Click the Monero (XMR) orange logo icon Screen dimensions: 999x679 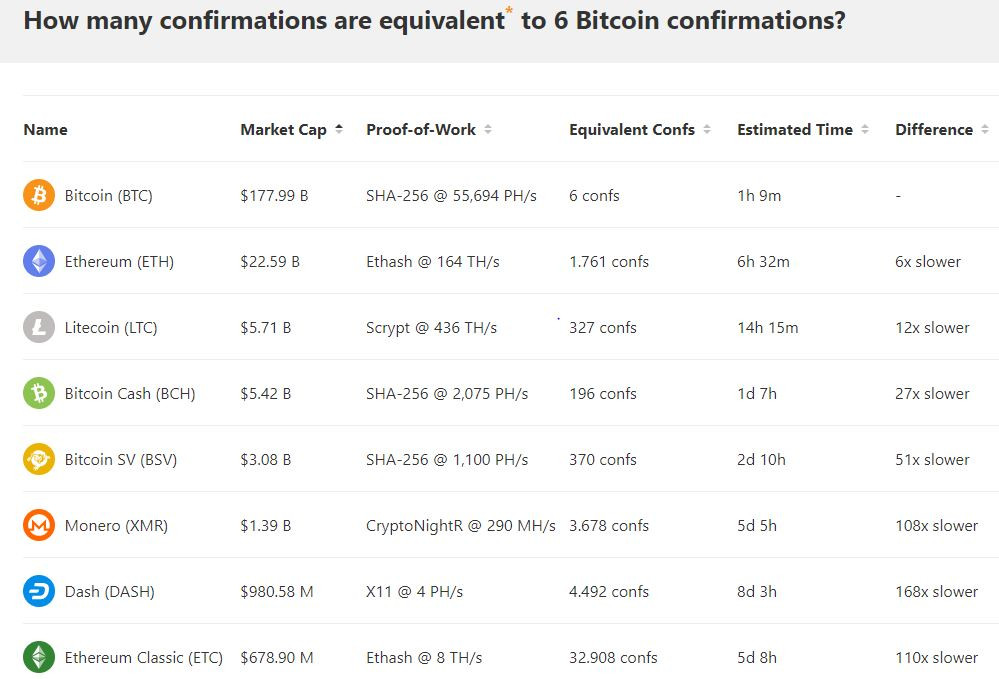(39, 525)
